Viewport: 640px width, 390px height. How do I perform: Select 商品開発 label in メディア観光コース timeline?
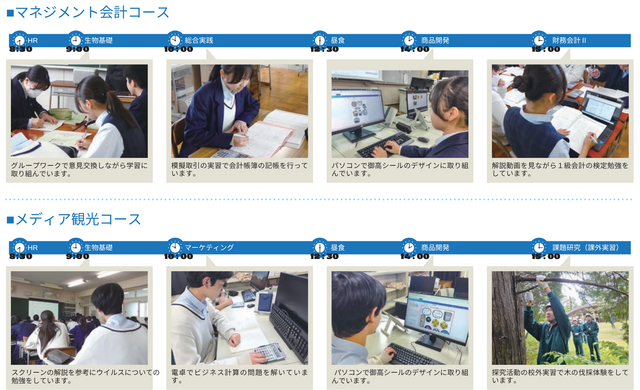[x=435, y=248]
